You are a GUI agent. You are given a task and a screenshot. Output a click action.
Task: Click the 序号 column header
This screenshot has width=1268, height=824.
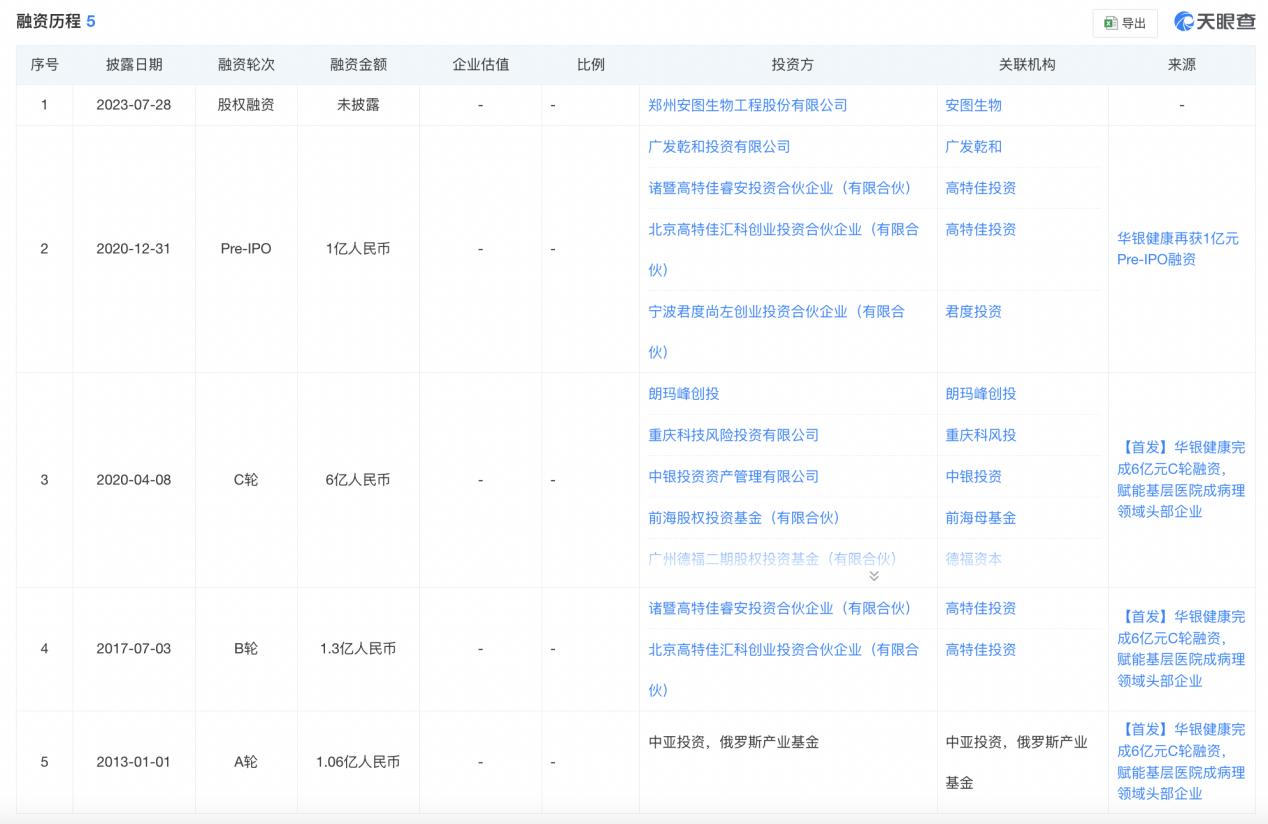(x=44, y=64)
